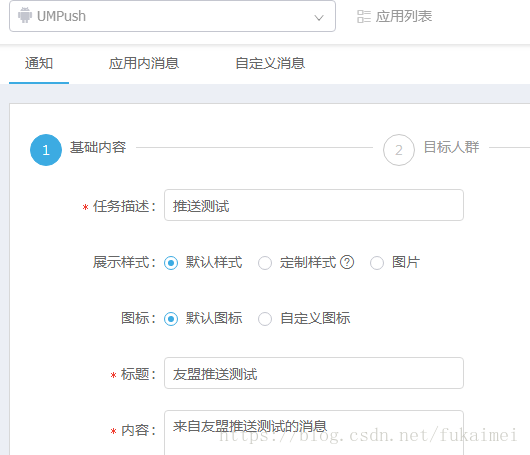Select the 图片 display style radio button
Viewport: 530px width, 455px height.
pos(377,263)
